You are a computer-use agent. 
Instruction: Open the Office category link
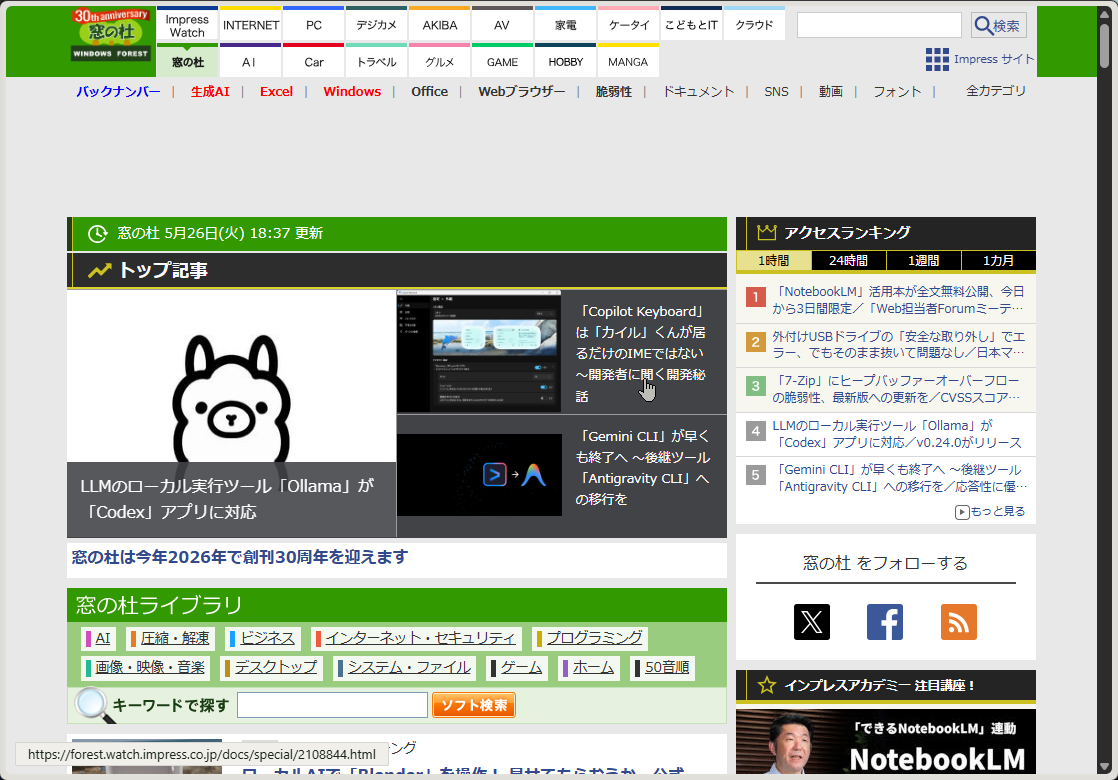pos(430,91)
